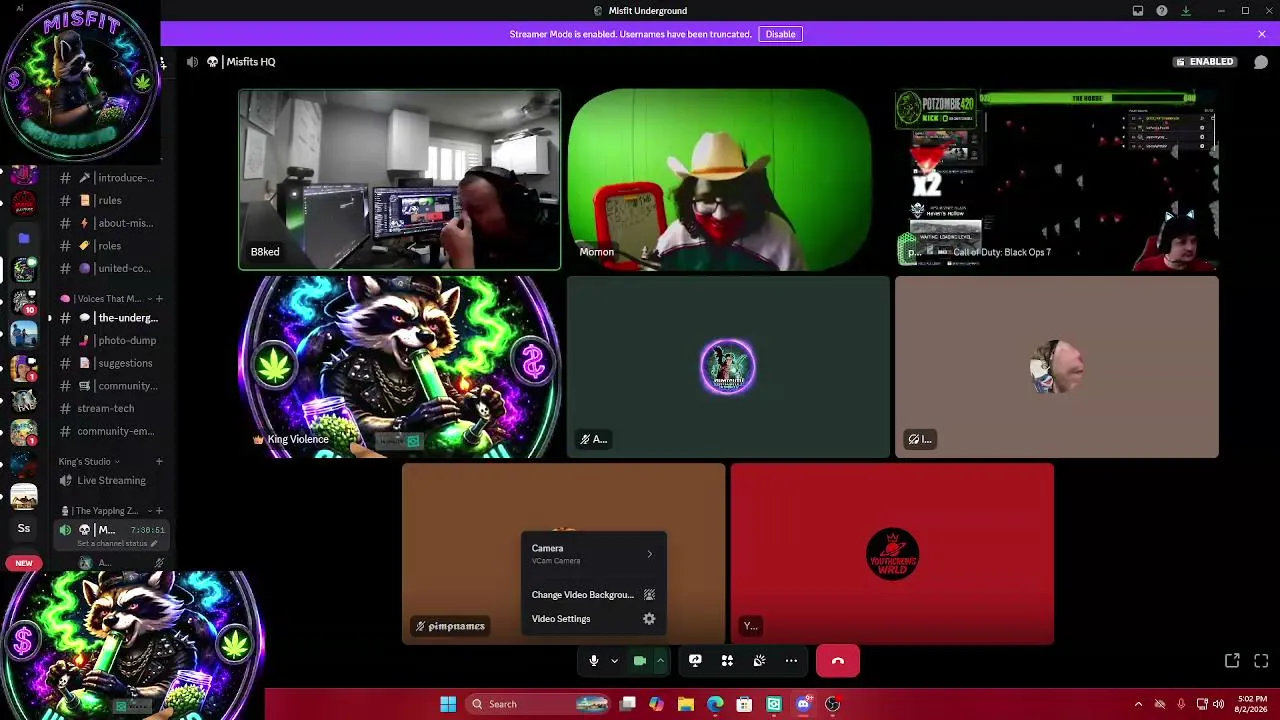Open the about-mis channel
This screenshot has width=1280, height=720.
coord(110,223)
